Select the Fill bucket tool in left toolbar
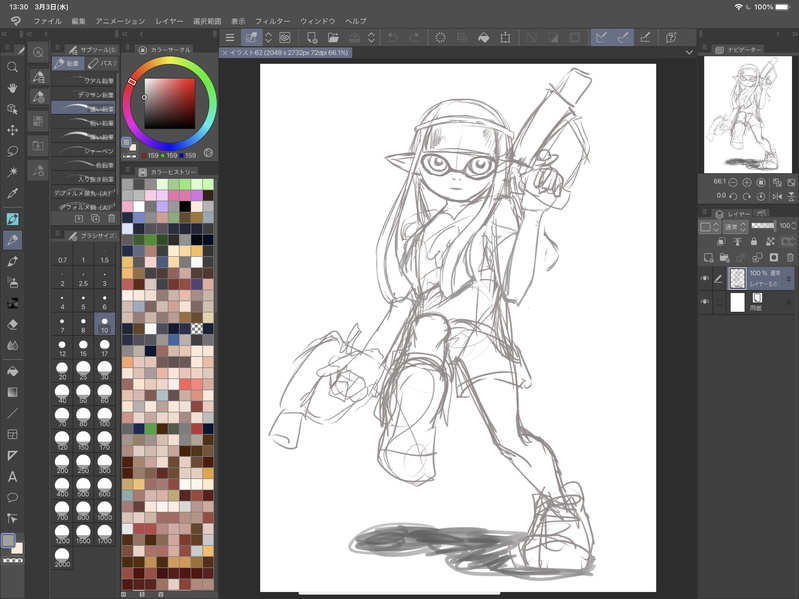The height and width of the screenshot is (599, 799). (x=12, y=371)
